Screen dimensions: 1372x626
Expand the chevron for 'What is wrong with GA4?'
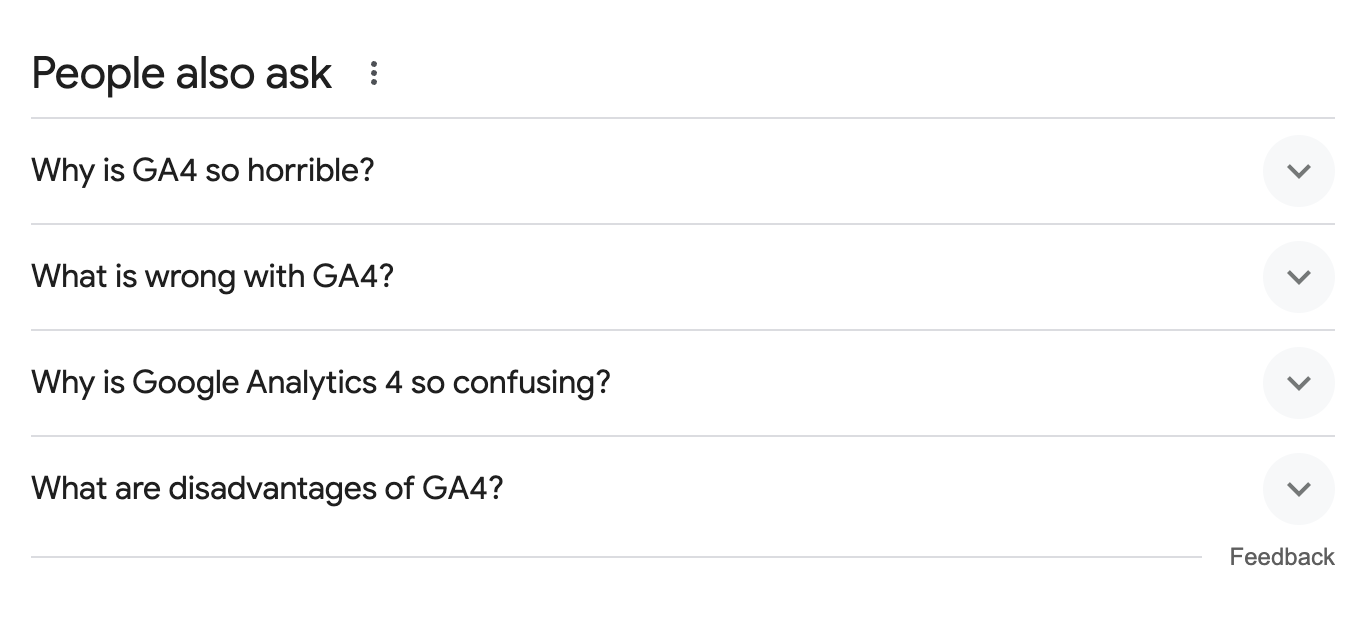pyautogui.click(x=1298, y=277)
